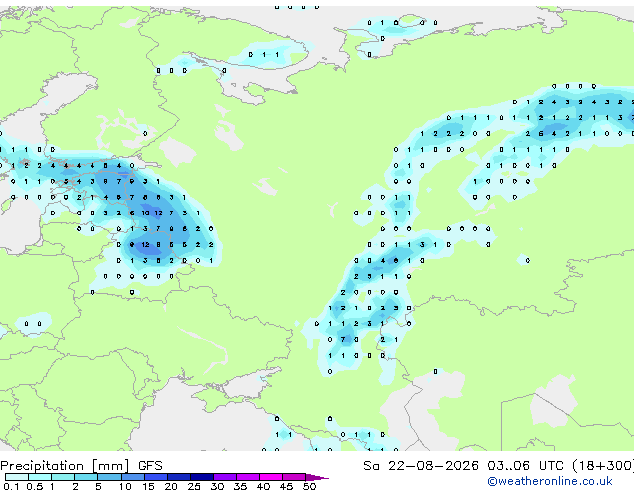634x490 pixels.
Task: Click the 'Precipitation [mm] GFS' title text
Action: pyautogui.click(x=81, y=466)
